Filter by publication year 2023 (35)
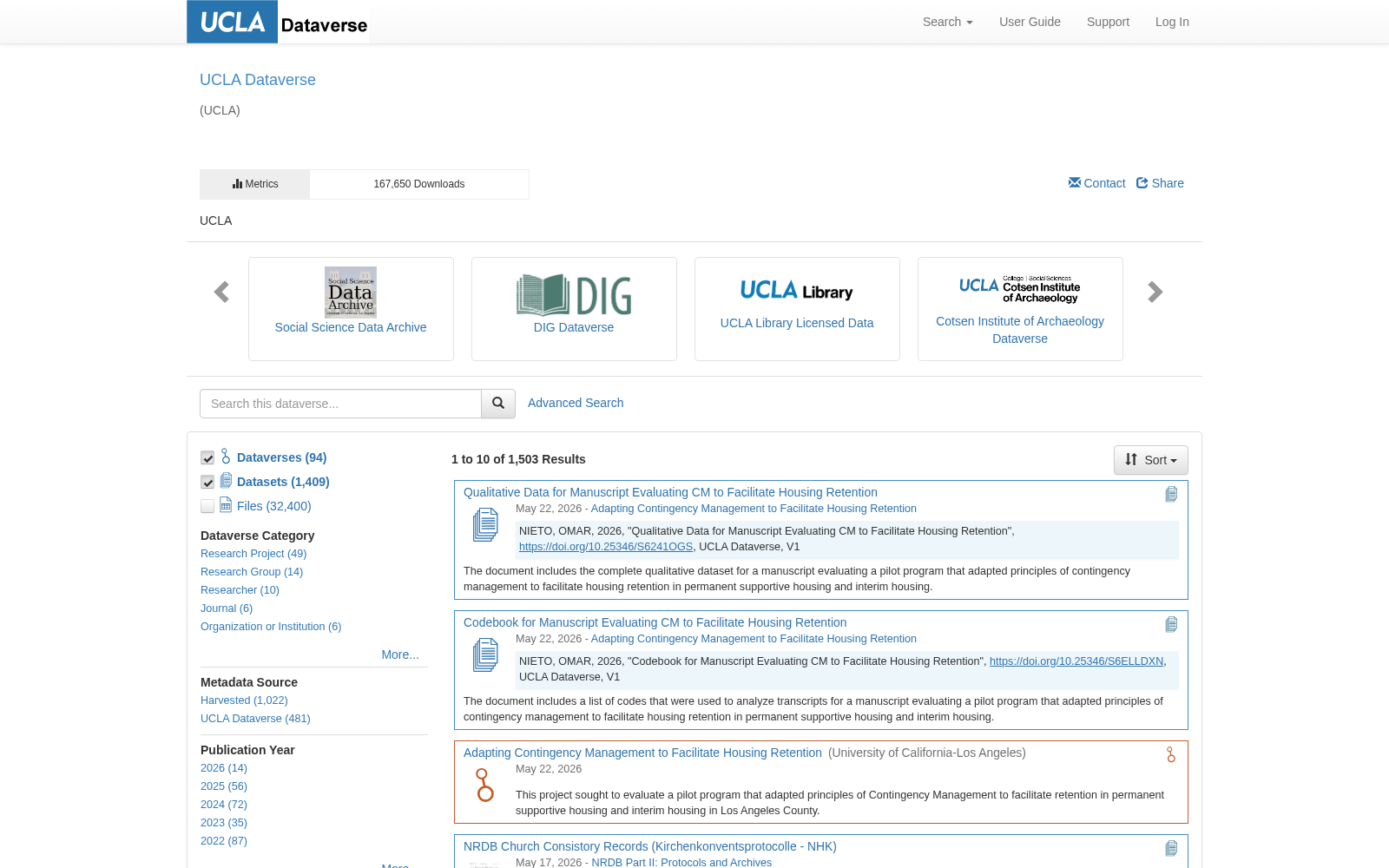1389x868 pixels. pos(224,823)
